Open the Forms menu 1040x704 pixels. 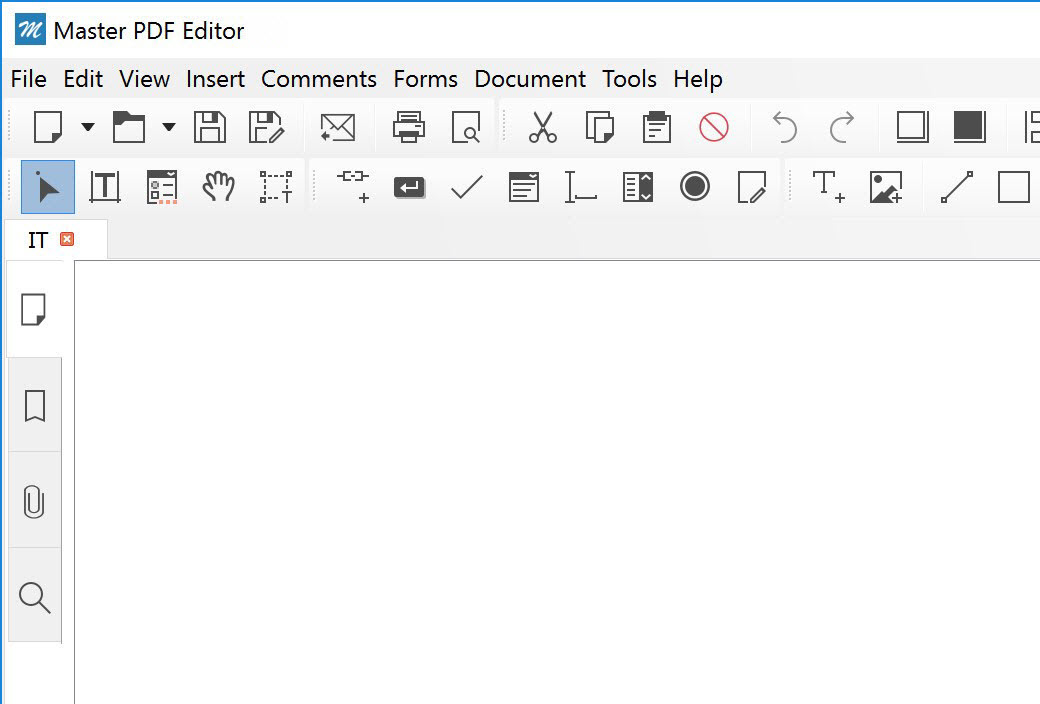(x=425, y=79)
